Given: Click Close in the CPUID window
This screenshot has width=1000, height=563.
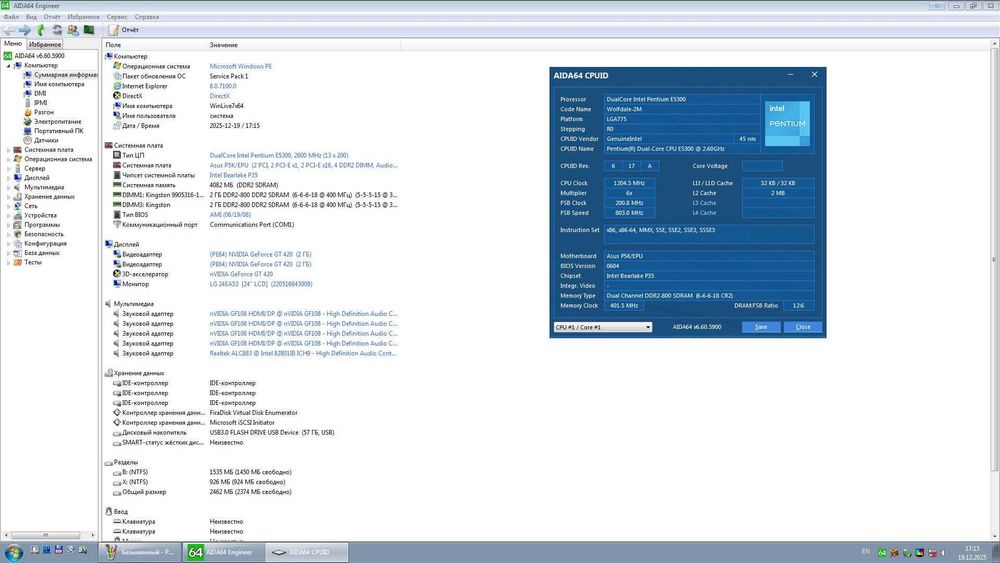Looking at the screenshot, I should tap(803, 327).
